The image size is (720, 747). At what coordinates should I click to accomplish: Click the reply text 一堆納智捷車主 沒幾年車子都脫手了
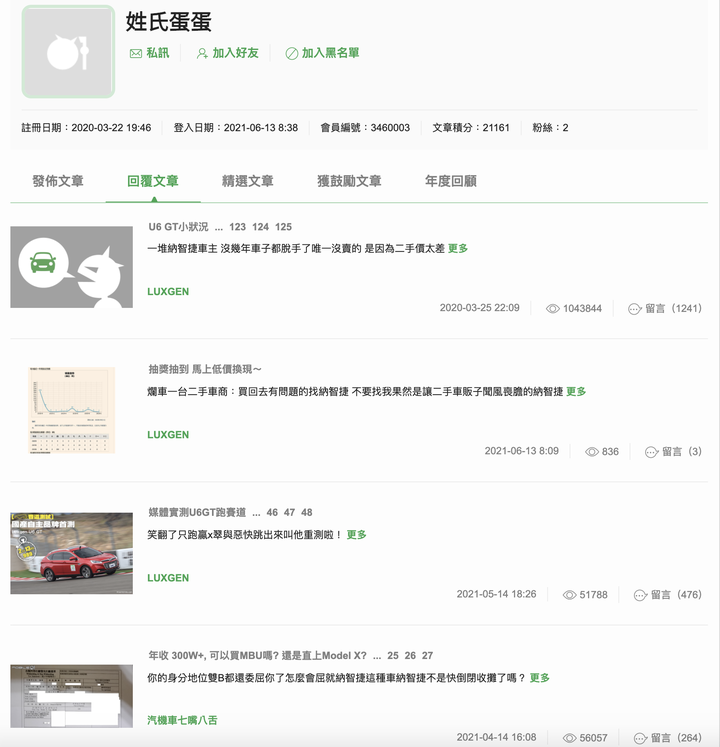click(296, 248)
